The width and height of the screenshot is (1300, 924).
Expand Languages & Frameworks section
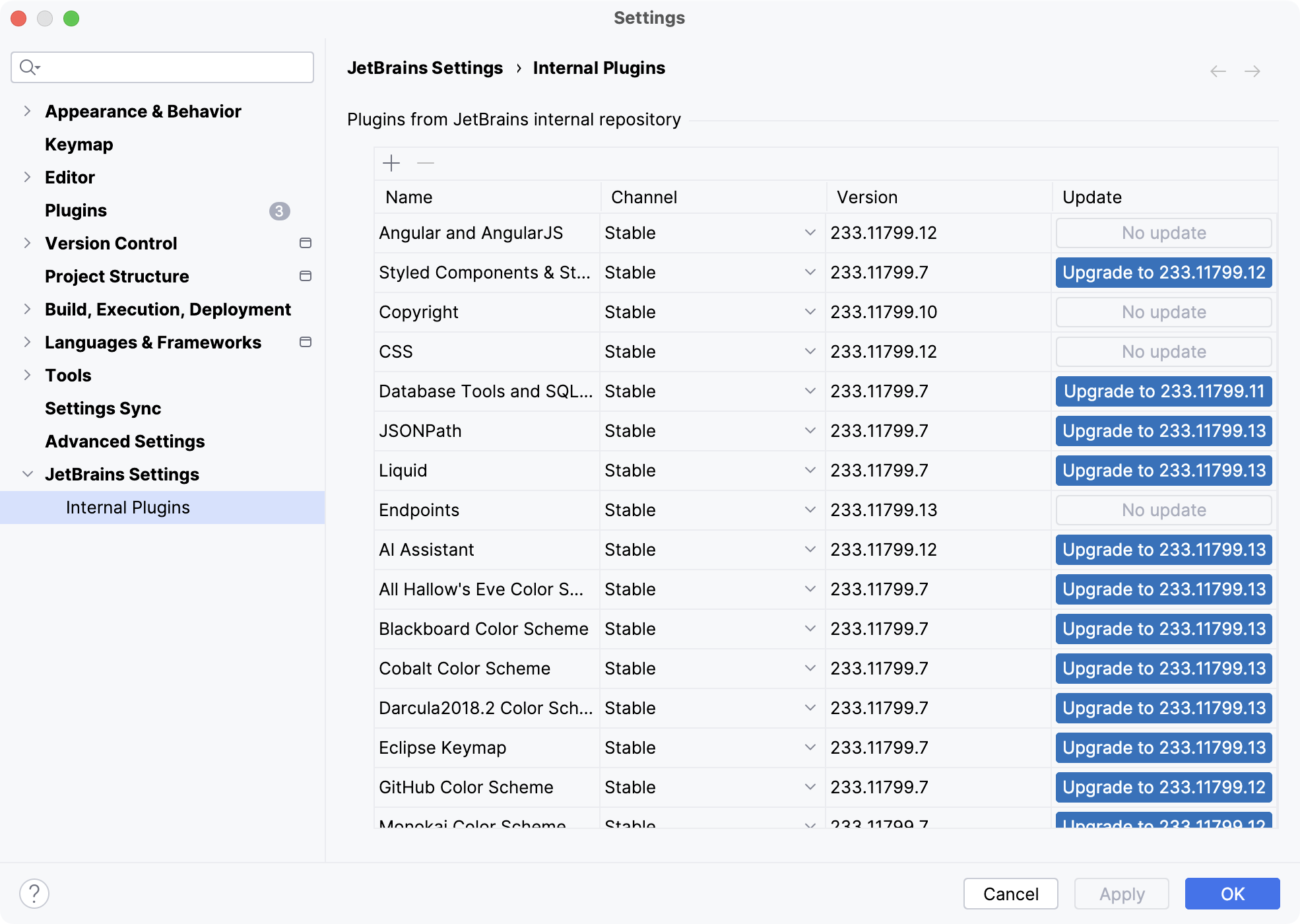point(27,342)
